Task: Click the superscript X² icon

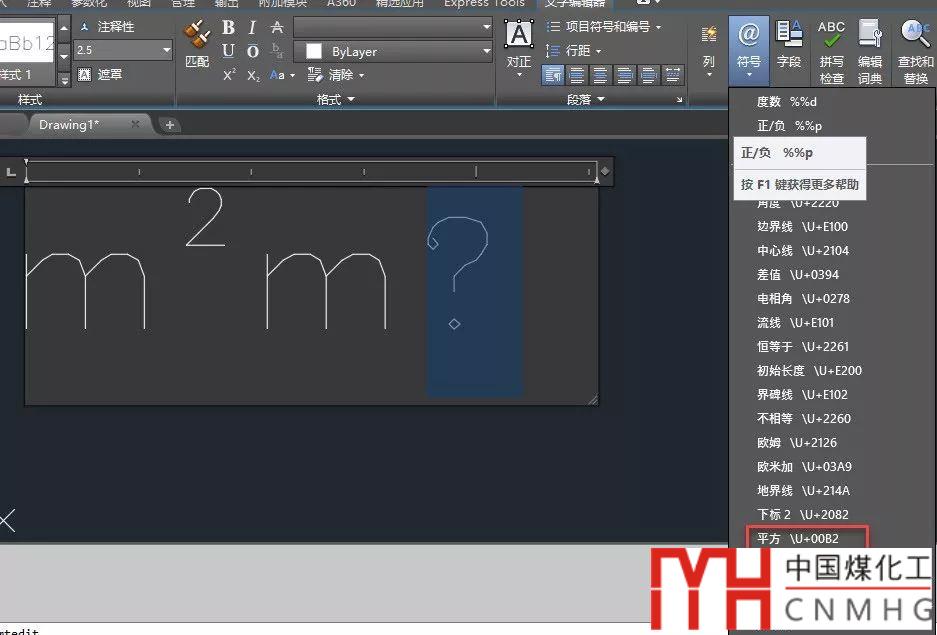Action: [x=230, y=75]
